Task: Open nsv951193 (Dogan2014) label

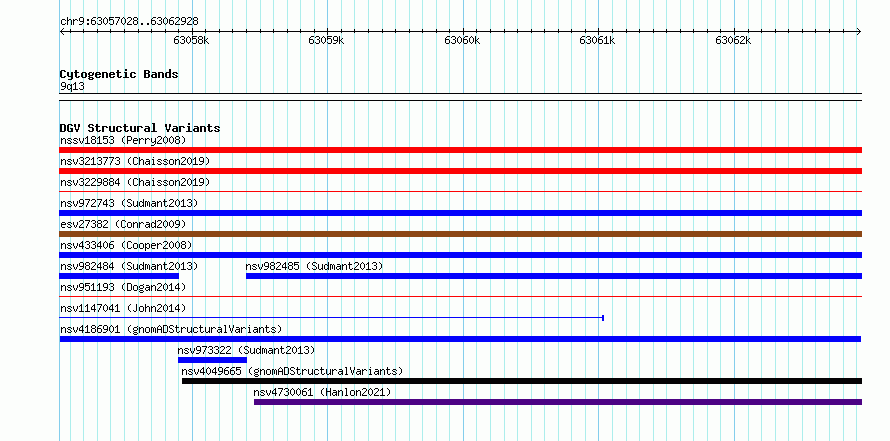Action: (x=123, y=287)
